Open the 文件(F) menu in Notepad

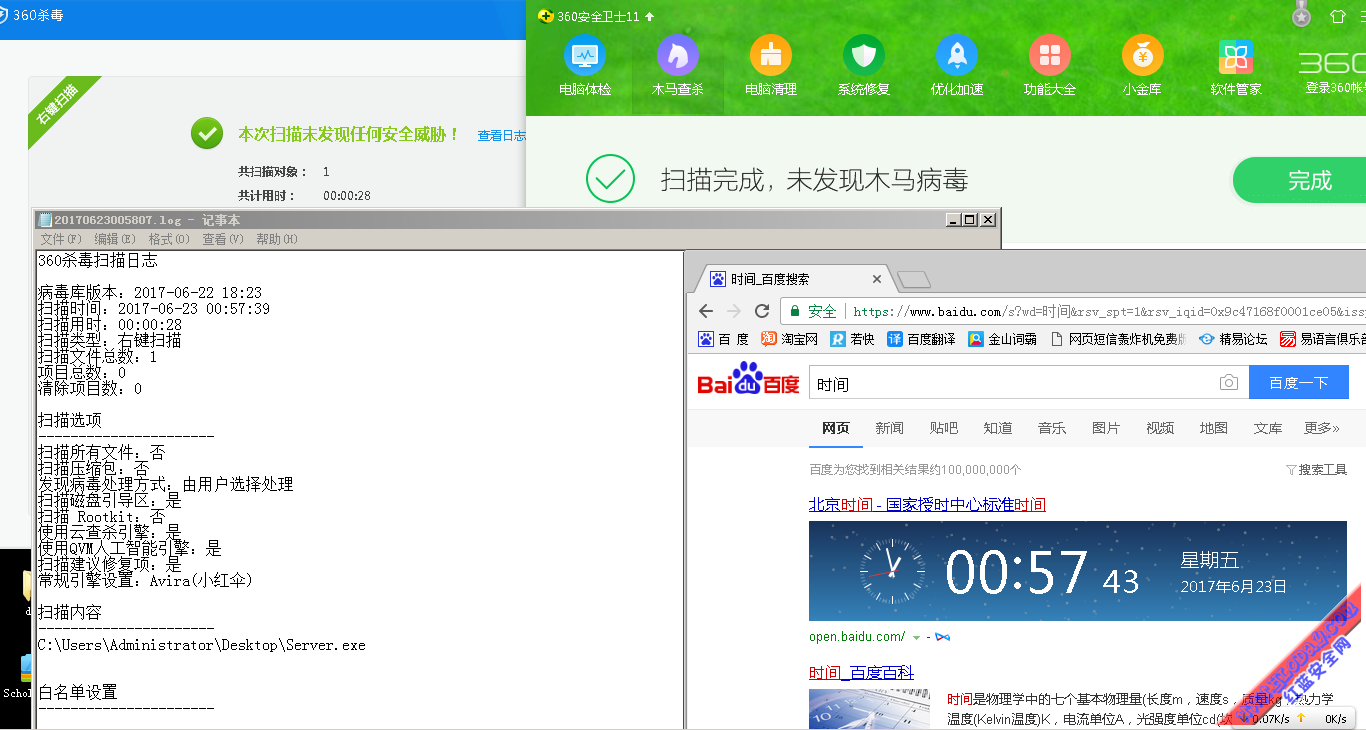coord(61,239)
